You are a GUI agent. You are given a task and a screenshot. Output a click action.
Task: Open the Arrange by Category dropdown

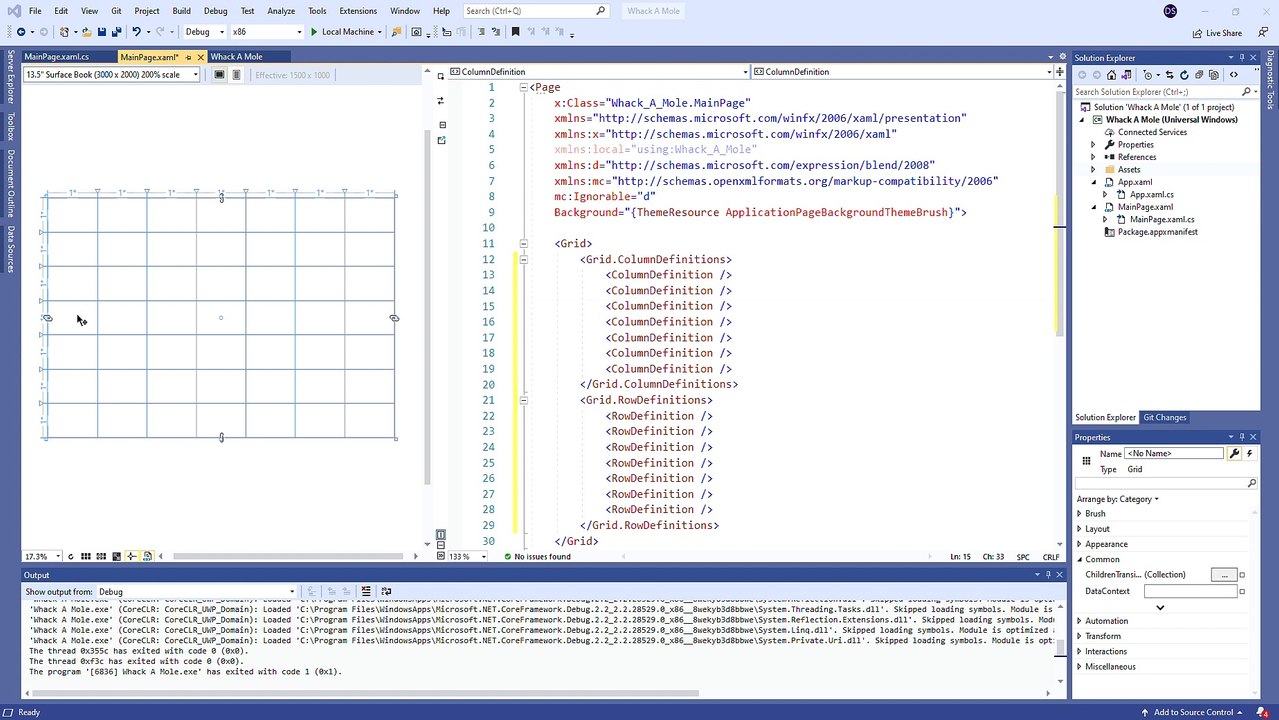pos(1118,499)
